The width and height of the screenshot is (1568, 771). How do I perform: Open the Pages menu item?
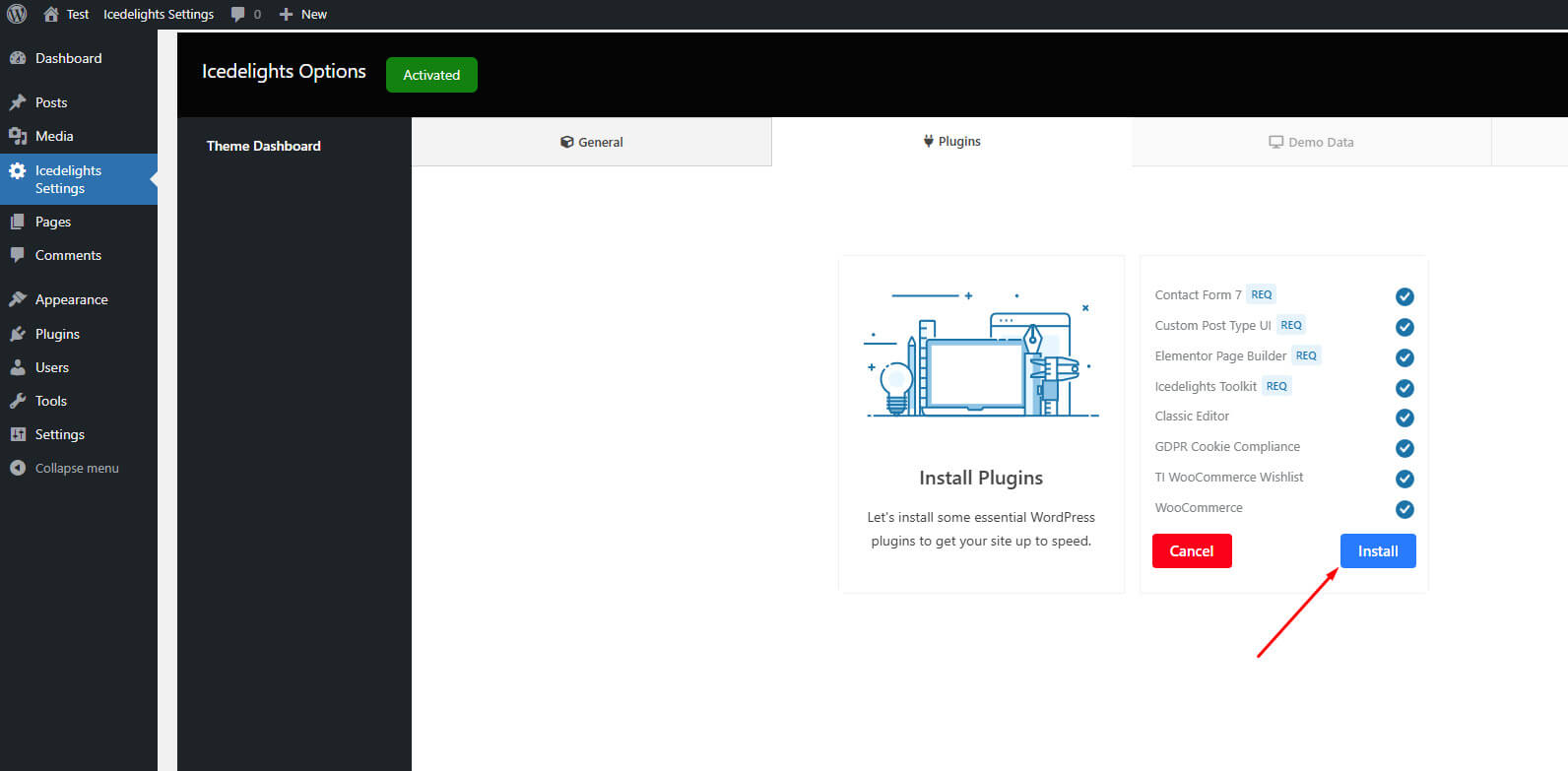[x=79, y=222]
